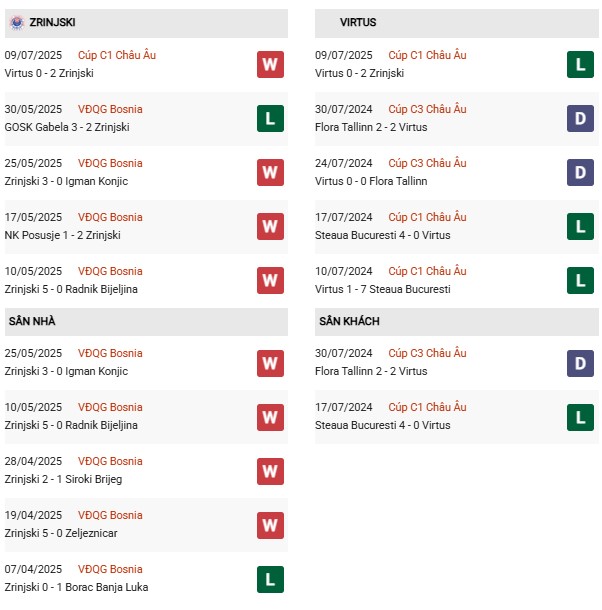
Task: Click the VIRTUS team header
Action: (x=358, y=22)
